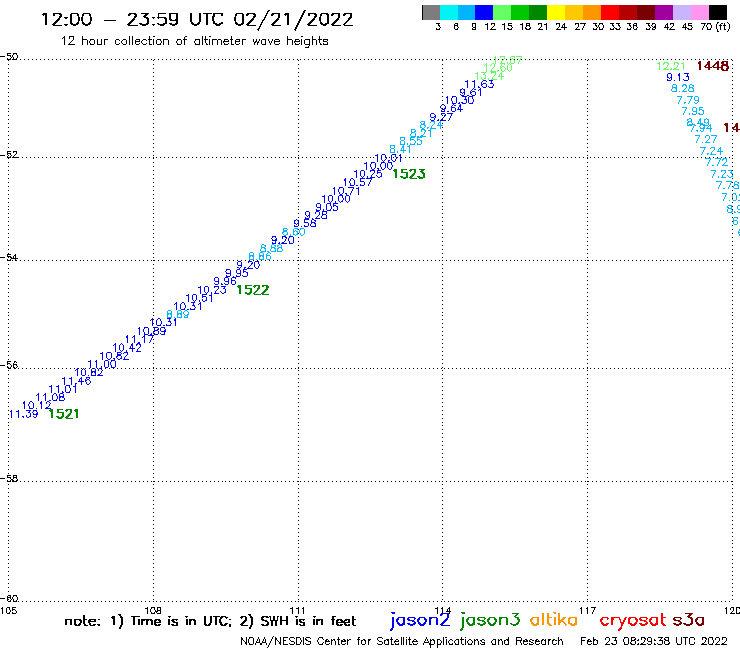This screenshot has height=650, width=740.
Task: Click the 8.86 wave height value
Action: (260, 256)
